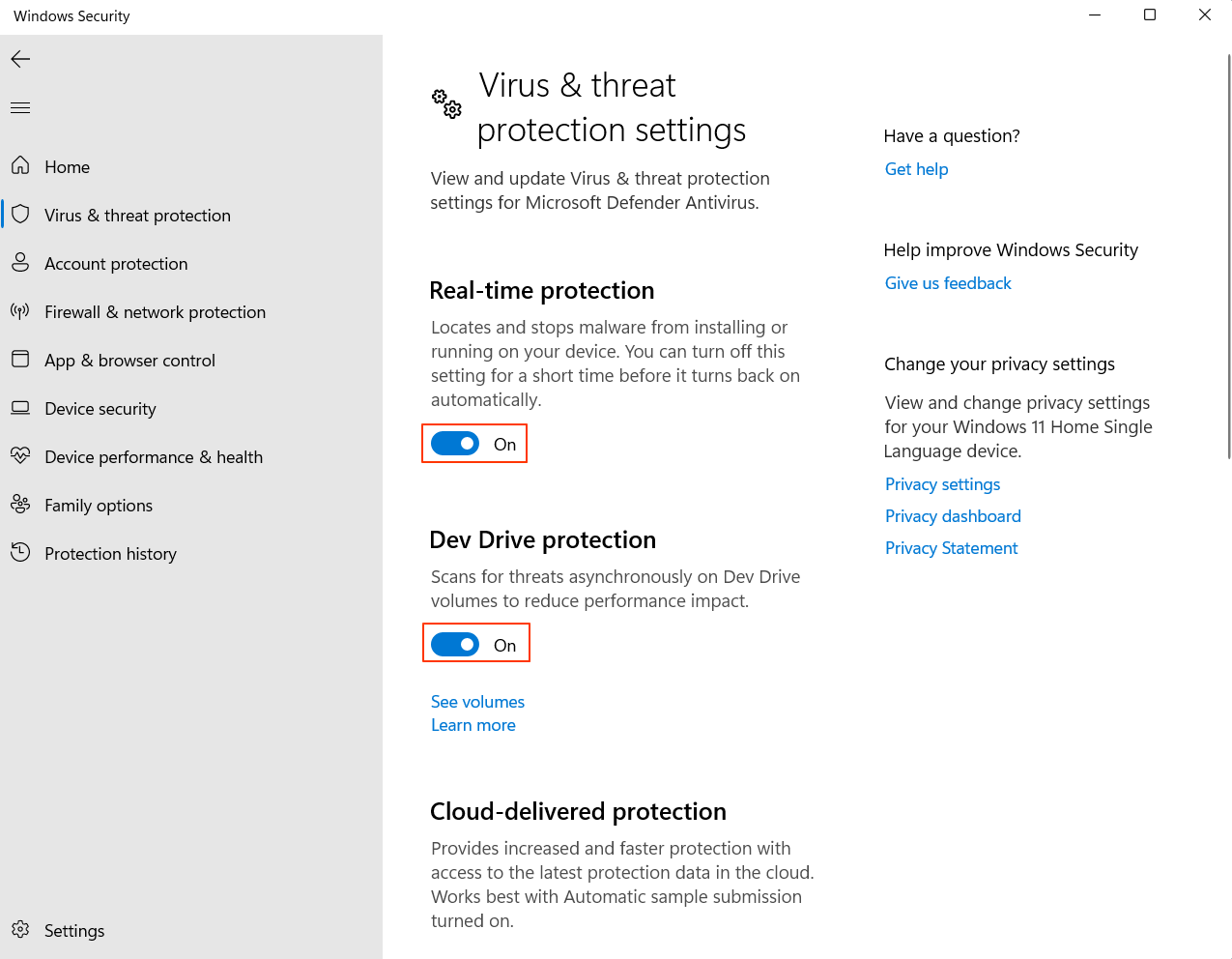Click the Firewall antenna icon
The height and width of the screenshot is (959, 1232).
click(x=20, y=310)
